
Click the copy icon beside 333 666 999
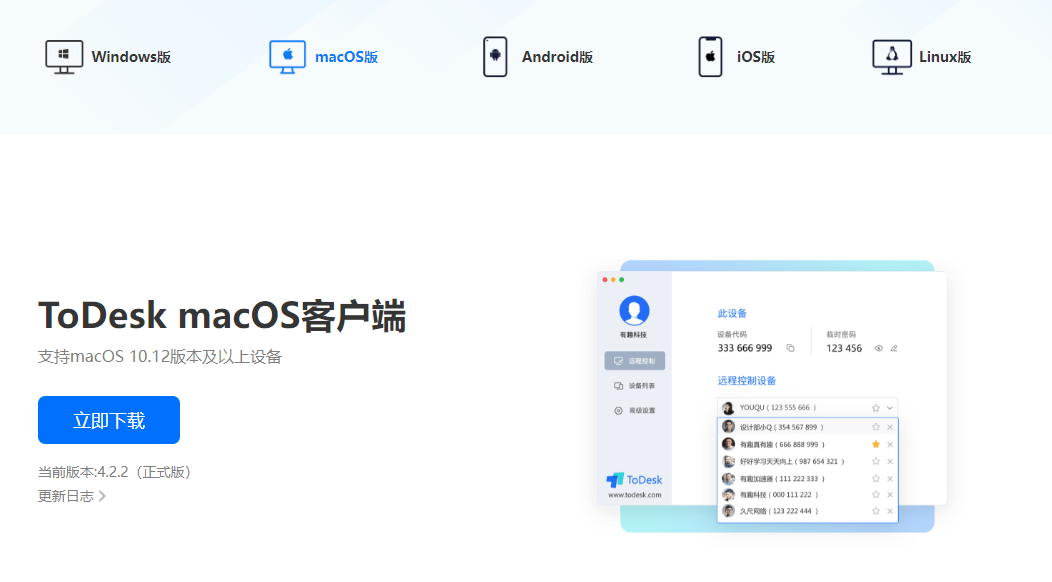point(790,348)
